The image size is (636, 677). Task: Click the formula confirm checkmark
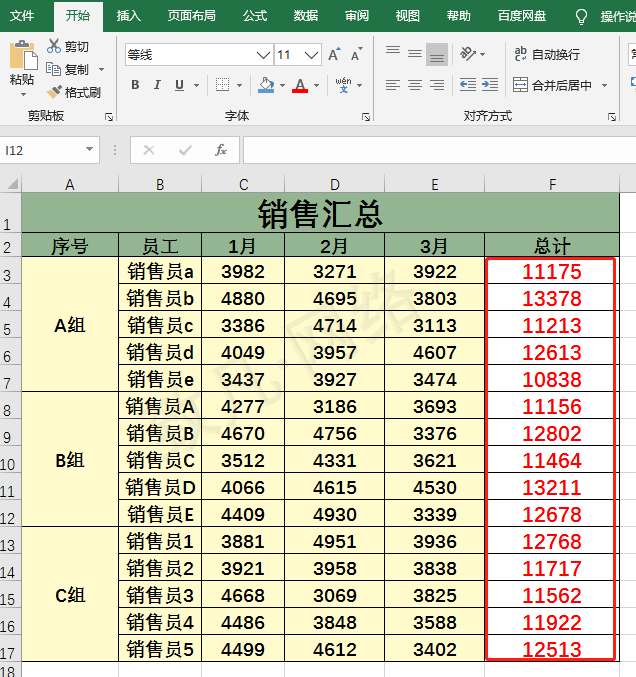pos(185,150)
